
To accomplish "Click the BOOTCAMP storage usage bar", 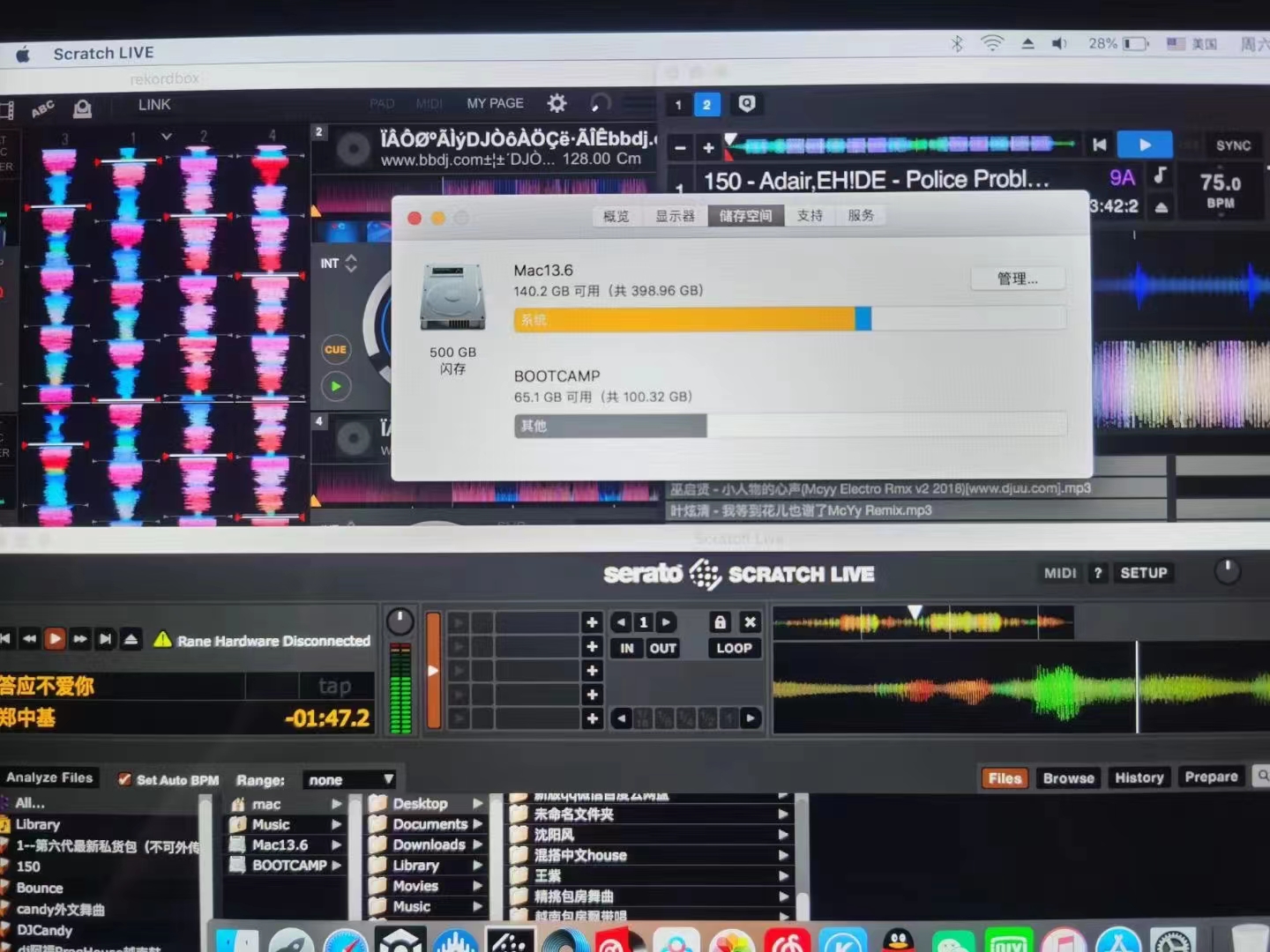I will 789,426.
